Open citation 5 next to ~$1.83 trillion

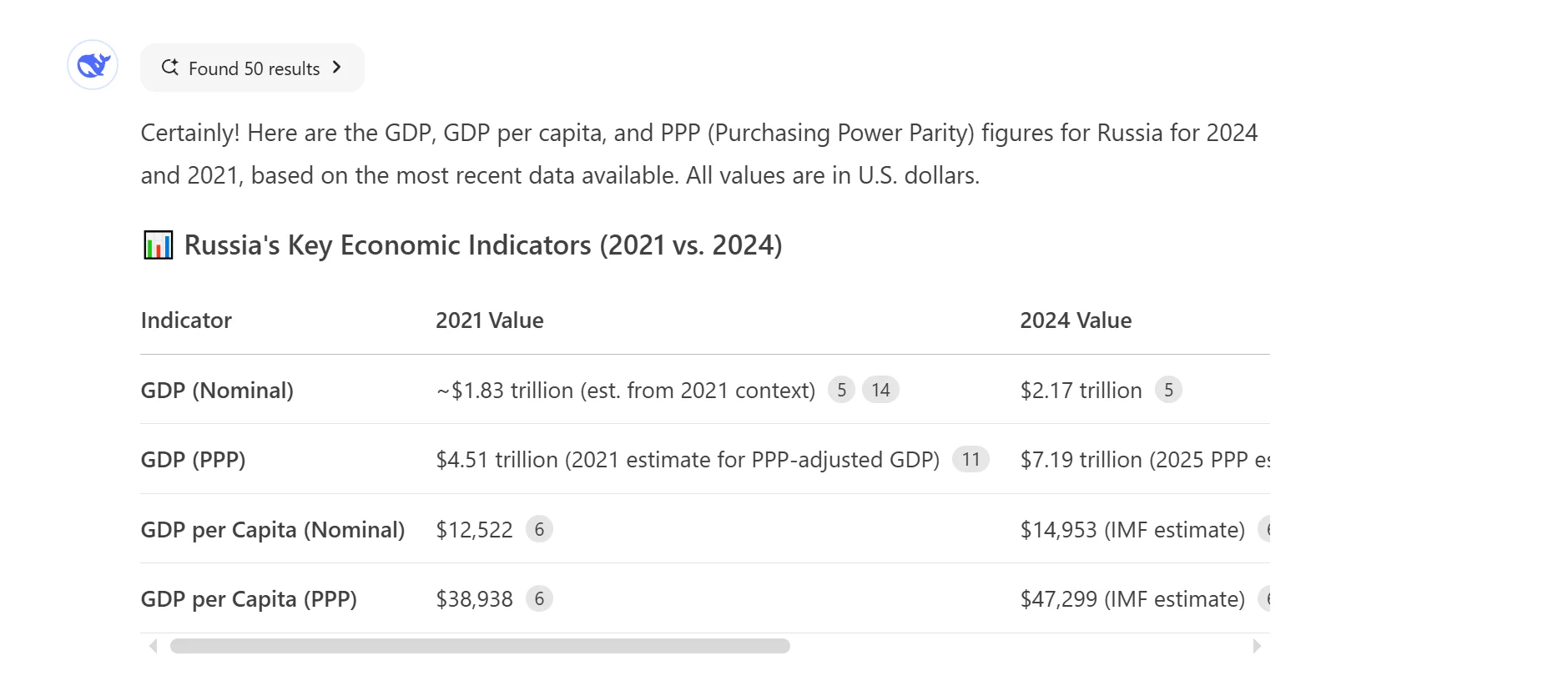pyautogui.click(x=841, y=390)
